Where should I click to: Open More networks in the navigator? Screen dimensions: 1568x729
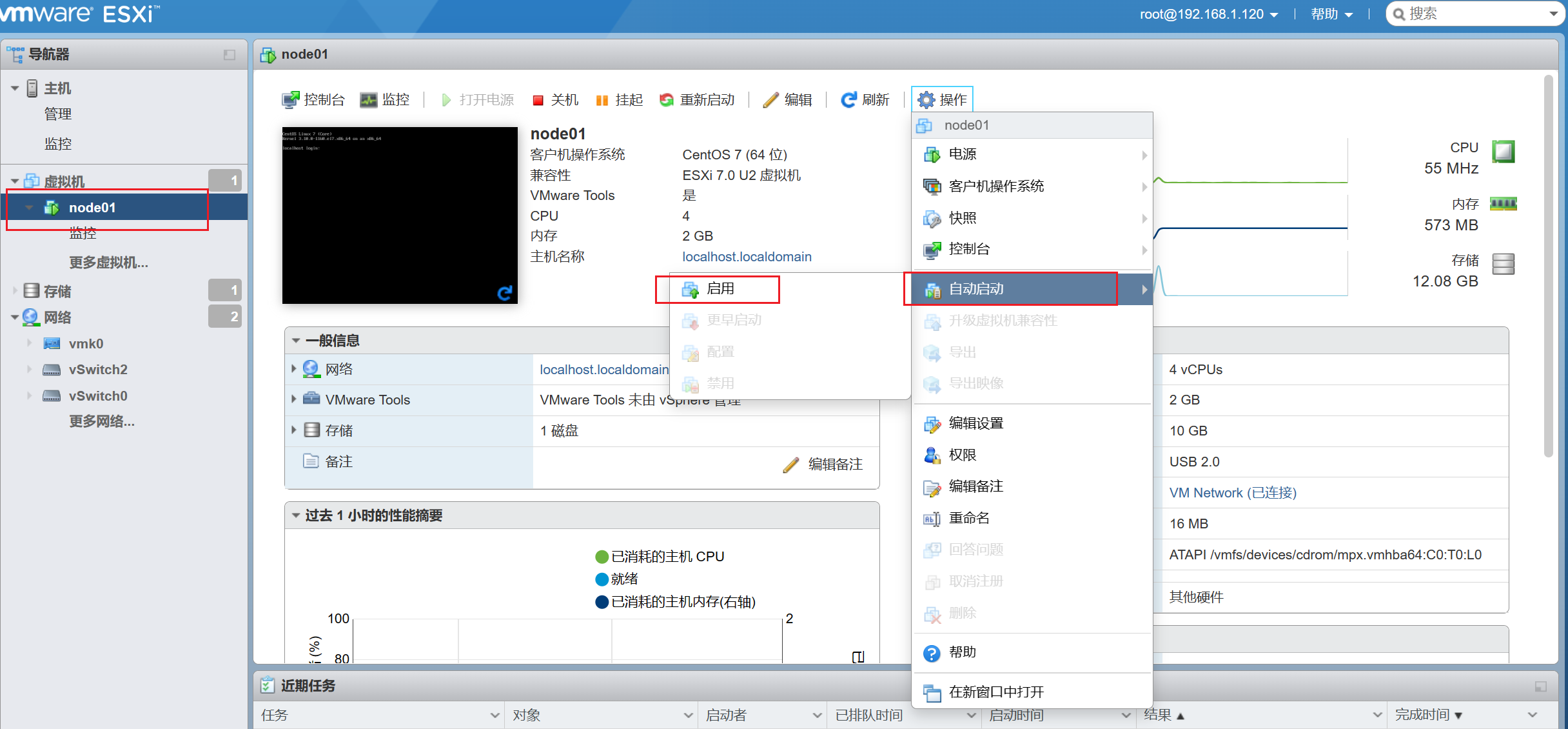102,422
